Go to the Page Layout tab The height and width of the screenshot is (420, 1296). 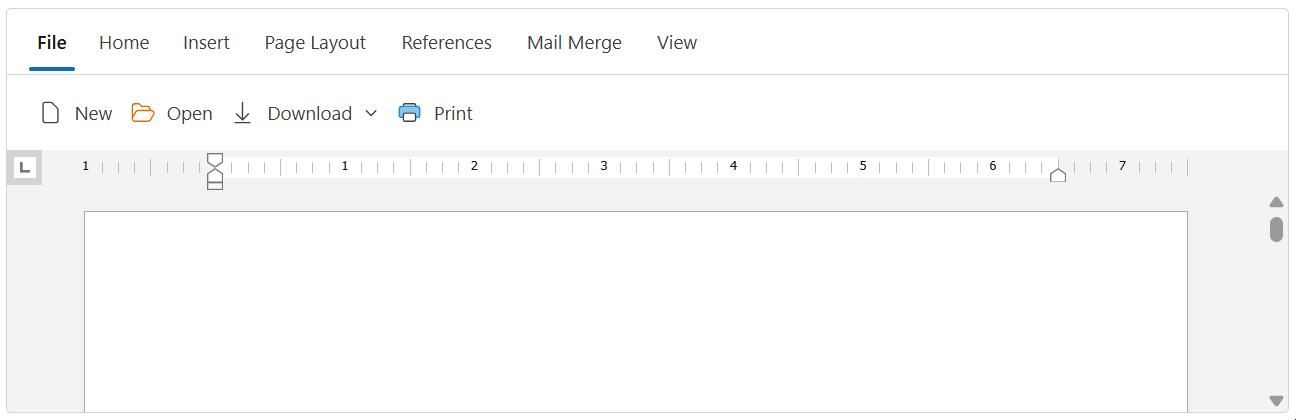pos(315,43)
